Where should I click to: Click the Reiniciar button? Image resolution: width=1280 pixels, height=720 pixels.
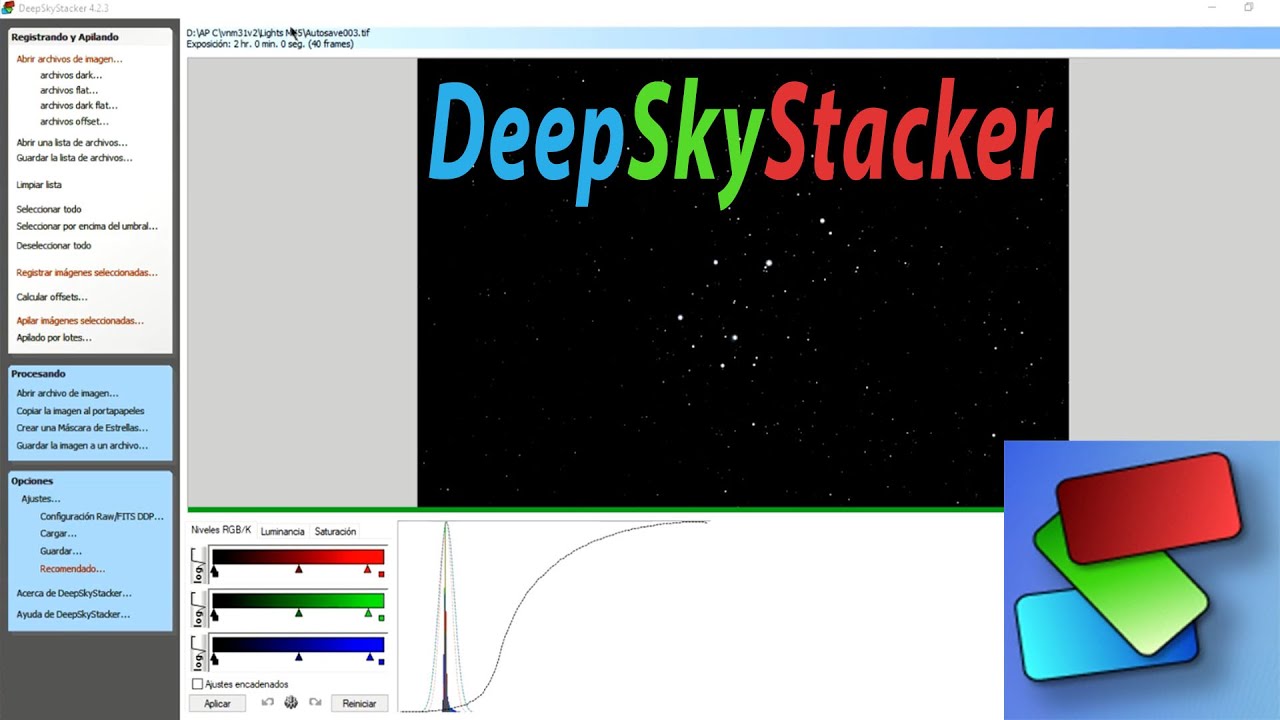[x=359, y=703]
